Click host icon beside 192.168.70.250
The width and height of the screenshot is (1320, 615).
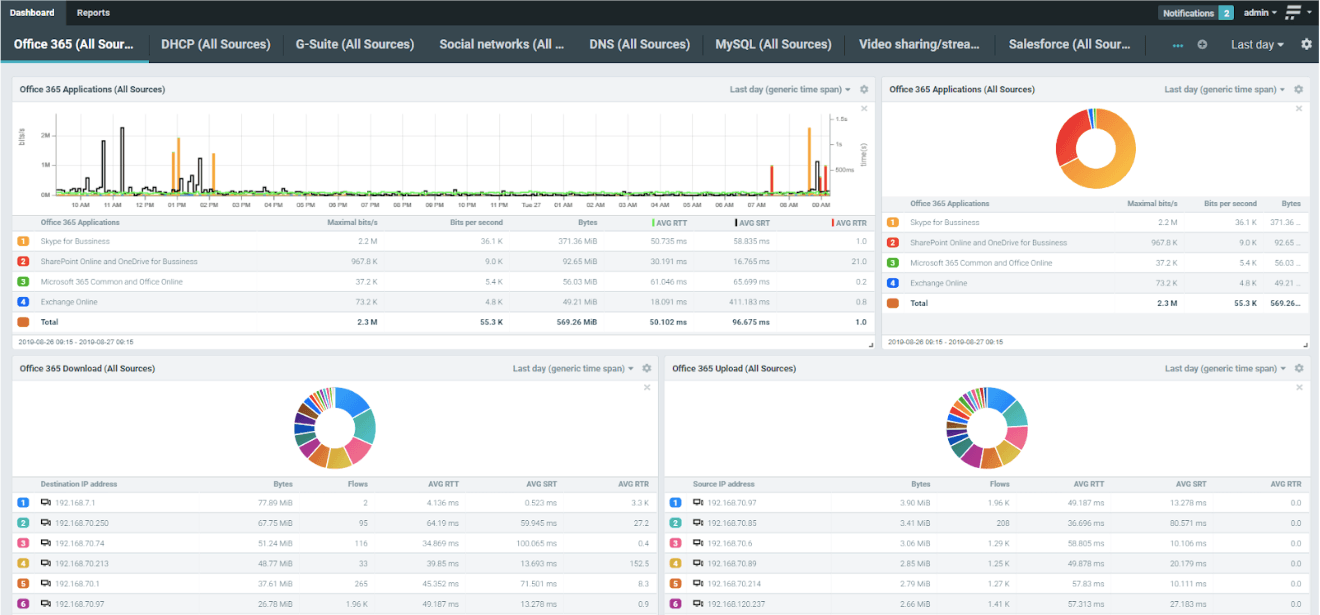click(46, 523)
